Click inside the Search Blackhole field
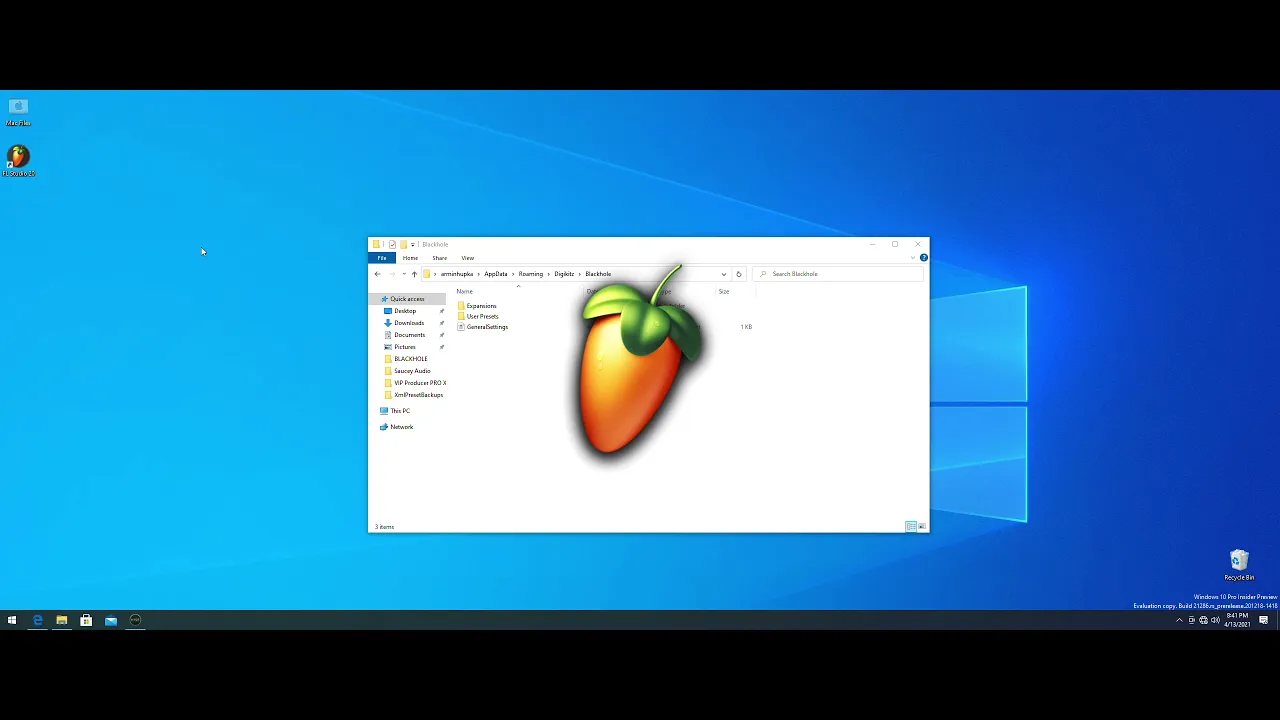 click(x=838, y=274)
